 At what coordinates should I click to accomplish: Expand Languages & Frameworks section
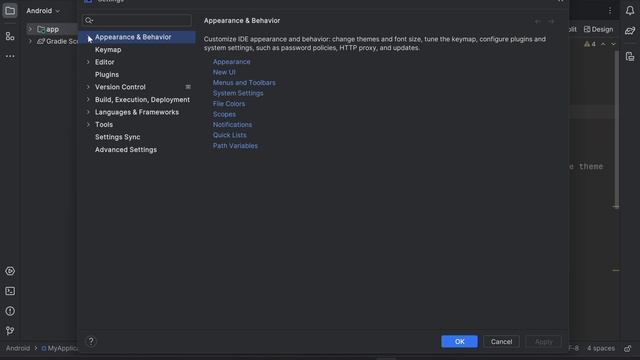point(88,112)
